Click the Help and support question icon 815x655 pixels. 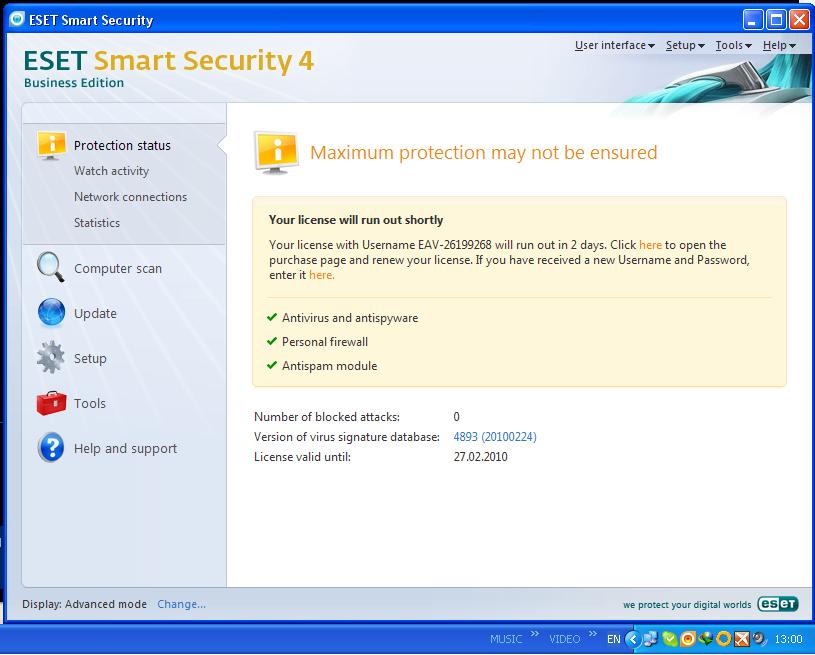pyautogui.click(x=51, y=447)
